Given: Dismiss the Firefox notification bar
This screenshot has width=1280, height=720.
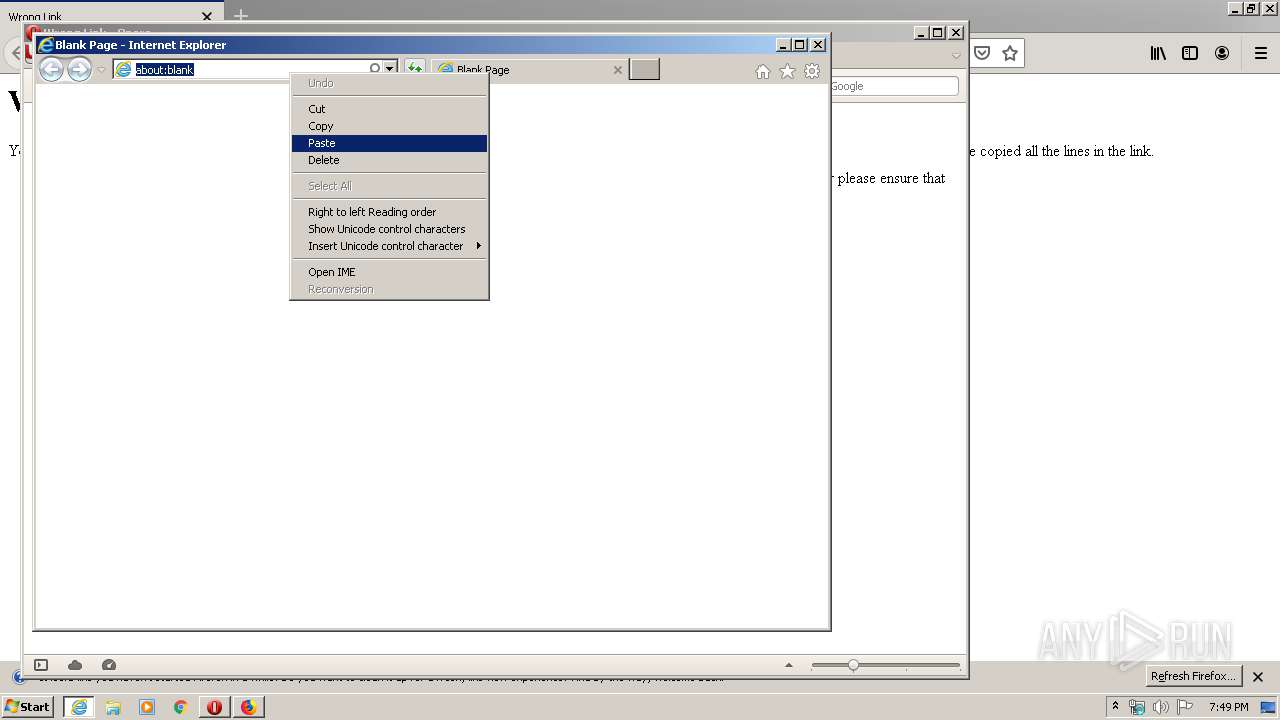Looking at the screenshot, I should click(1258, 677).
